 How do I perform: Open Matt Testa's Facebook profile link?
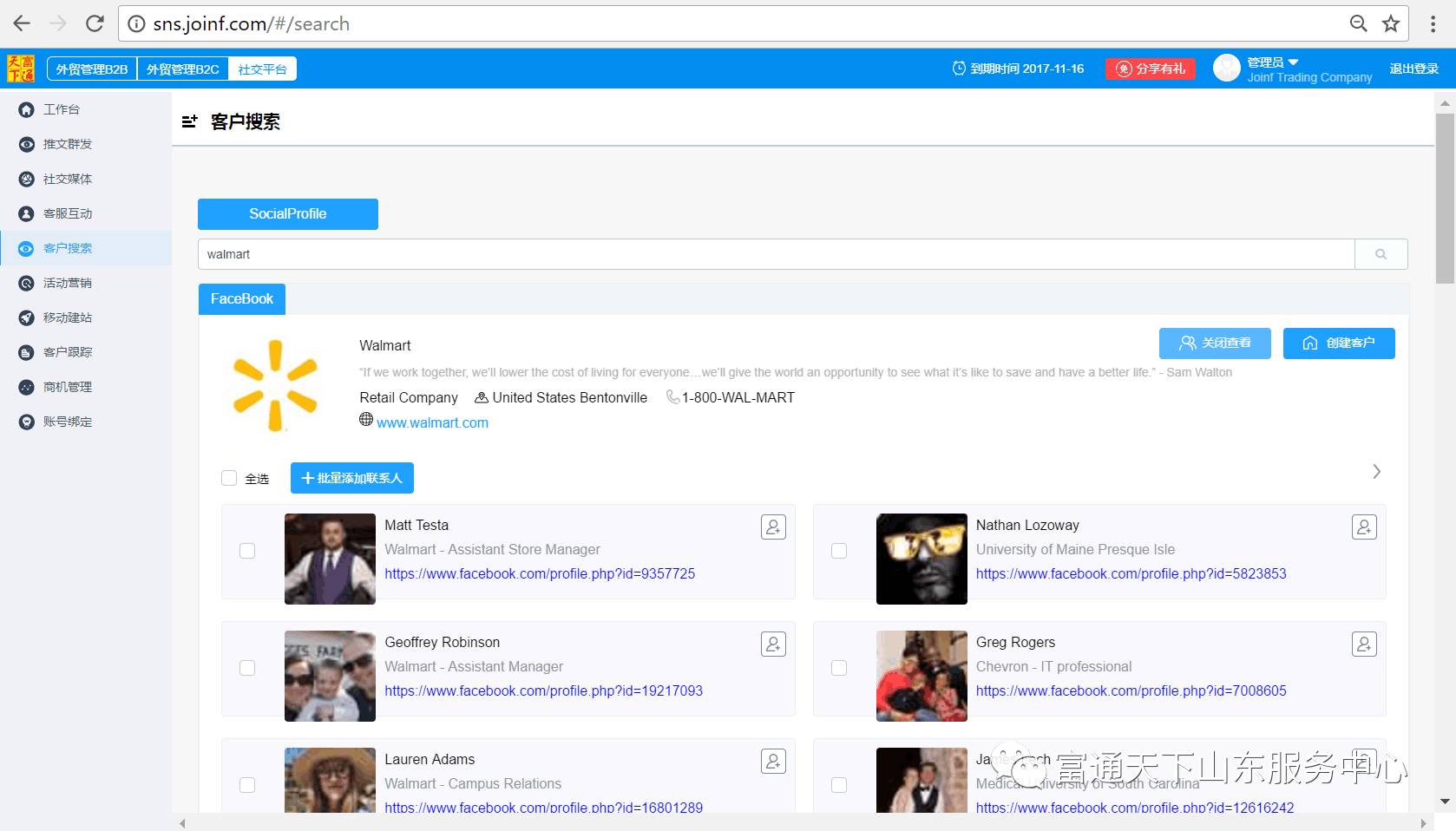coord(540,573)
